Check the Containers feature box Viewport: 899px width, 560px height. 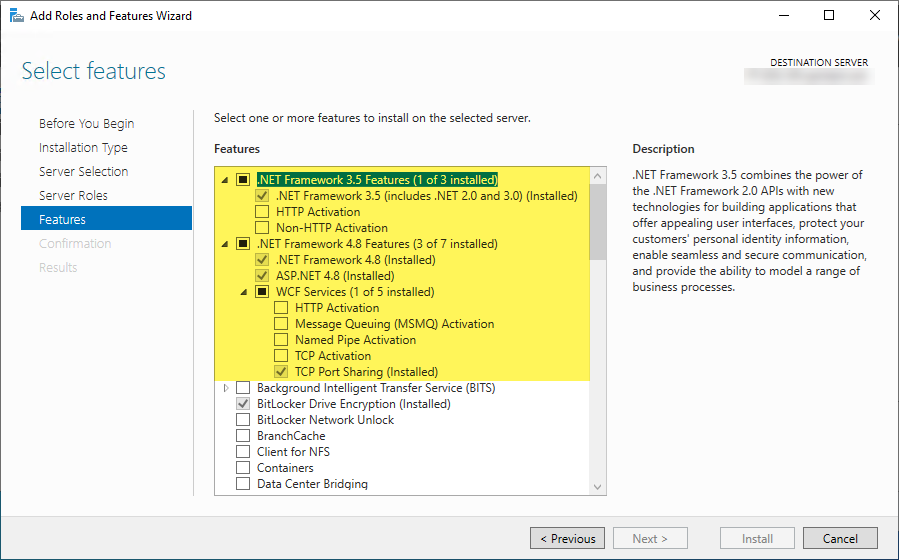tap(243, 468)
